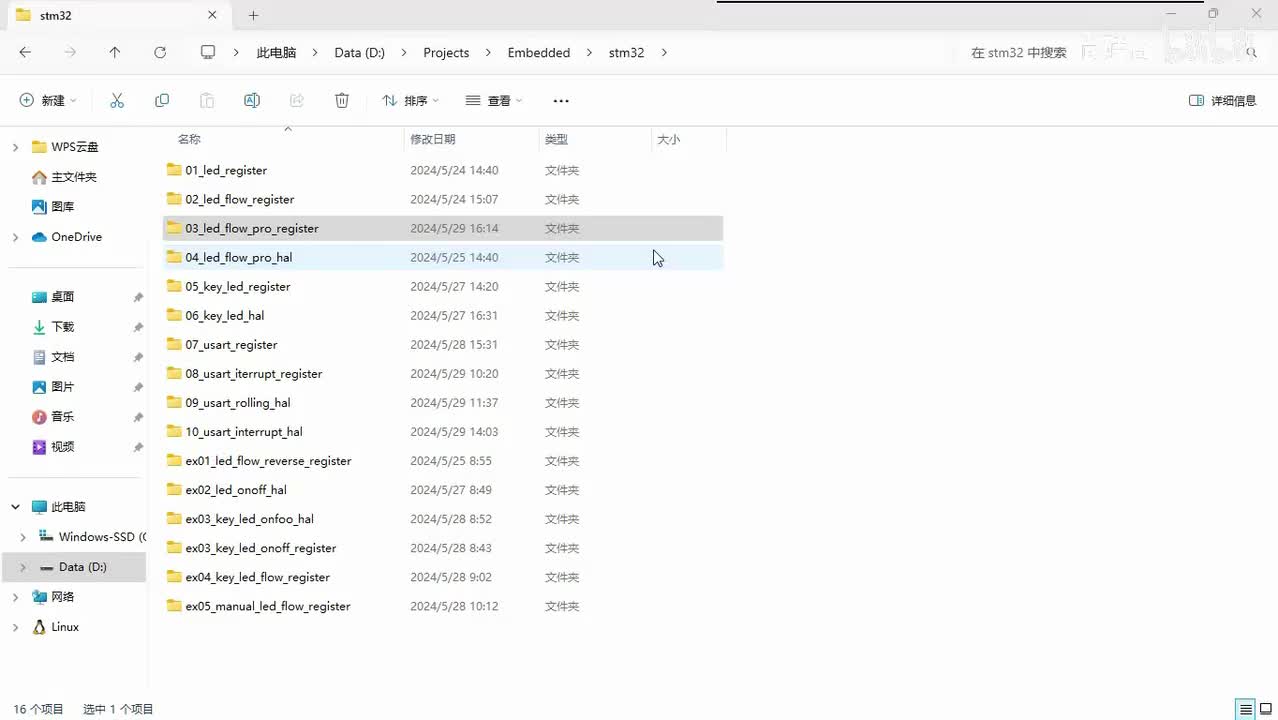Image resolution: width=1278 pixels, height=720 pixels.
Task: Click Embedded in the breadcrumb path
Action: pos(539,53)
